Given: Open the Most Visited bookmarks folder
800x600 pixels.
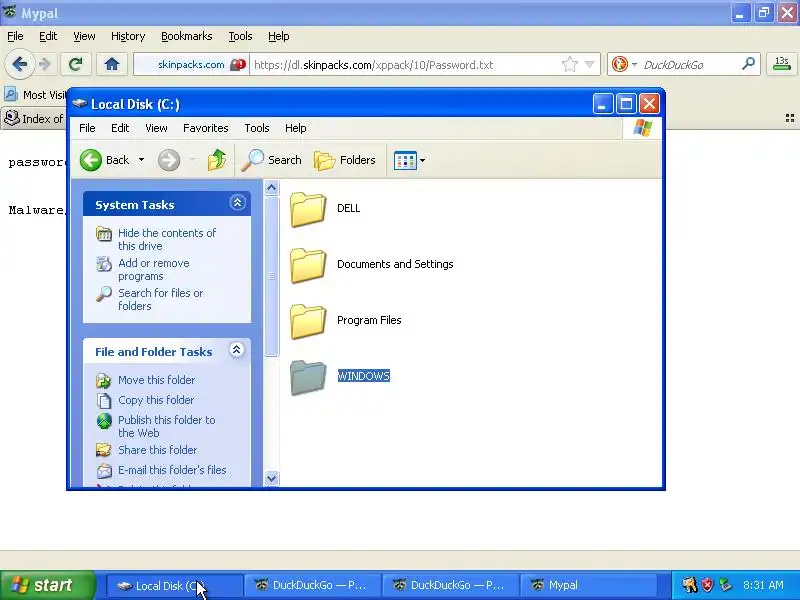Looking at the screenshot, I should point(36,95).
